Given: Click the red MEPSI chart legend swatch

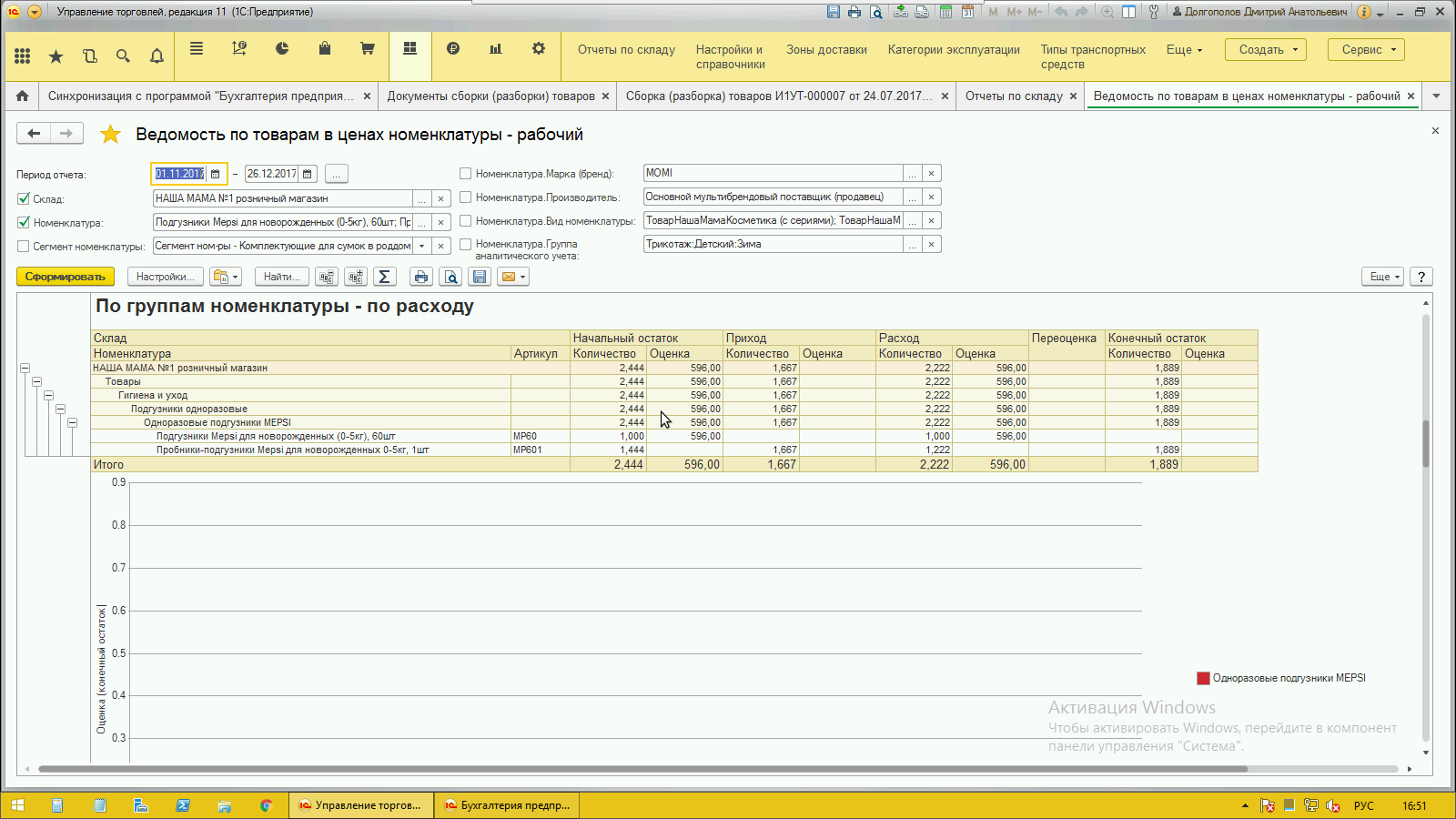Looking at the screenshot, I should click(1203, 678).
